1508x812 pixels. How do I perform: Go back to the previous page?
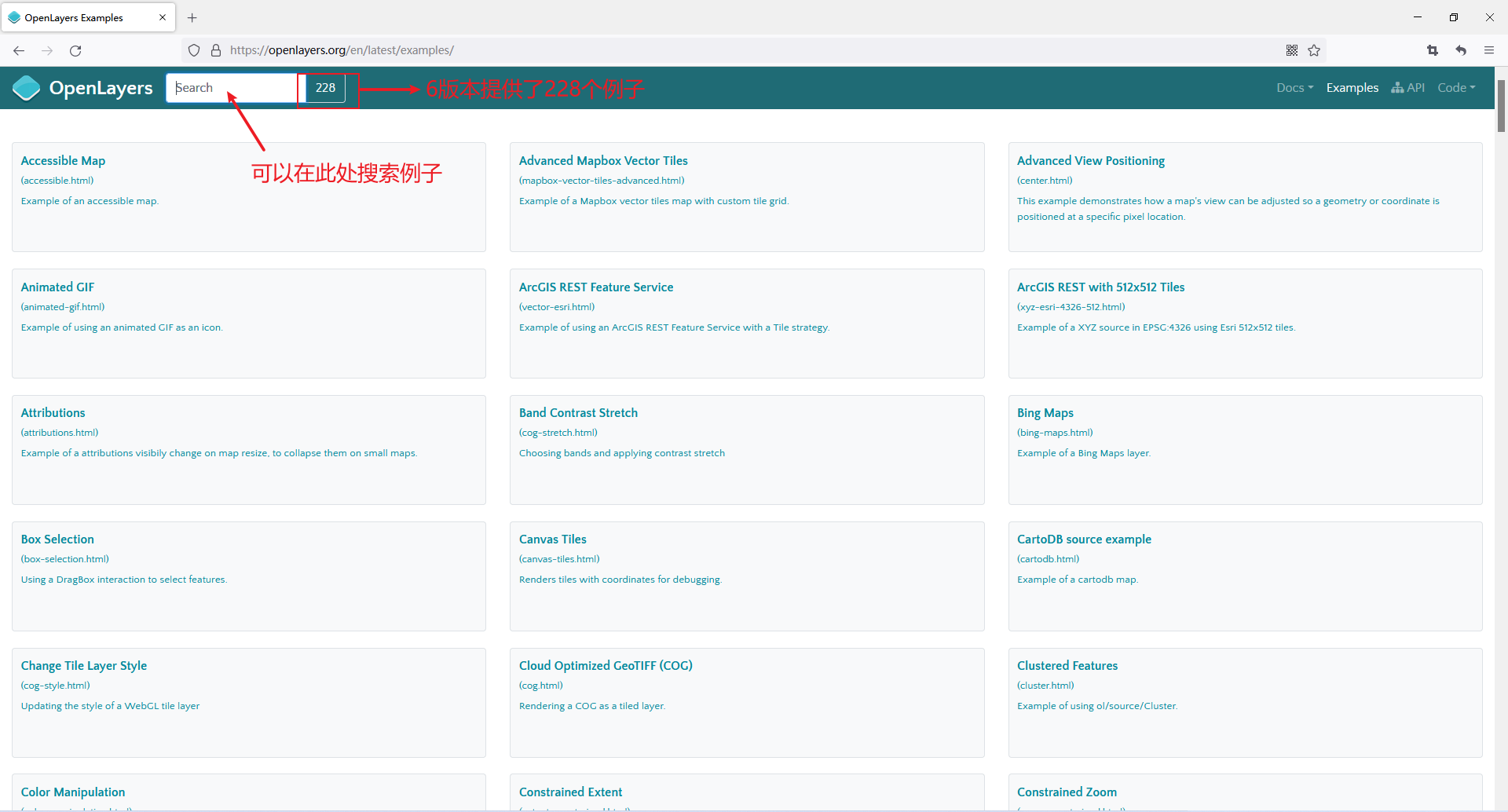[x=19, y=50]
